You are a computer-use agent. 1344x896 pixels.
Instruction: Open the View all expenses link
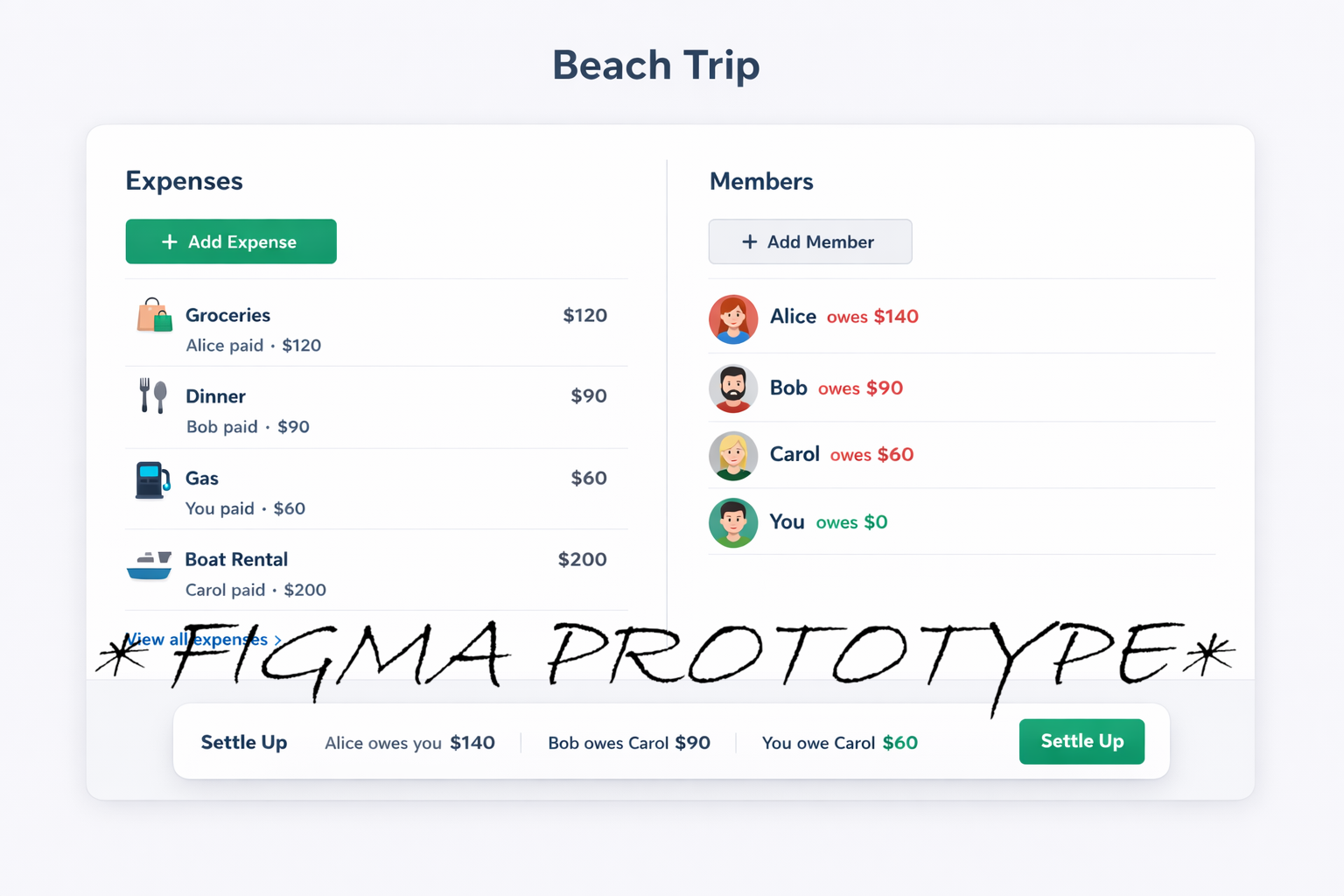point(201,640)
